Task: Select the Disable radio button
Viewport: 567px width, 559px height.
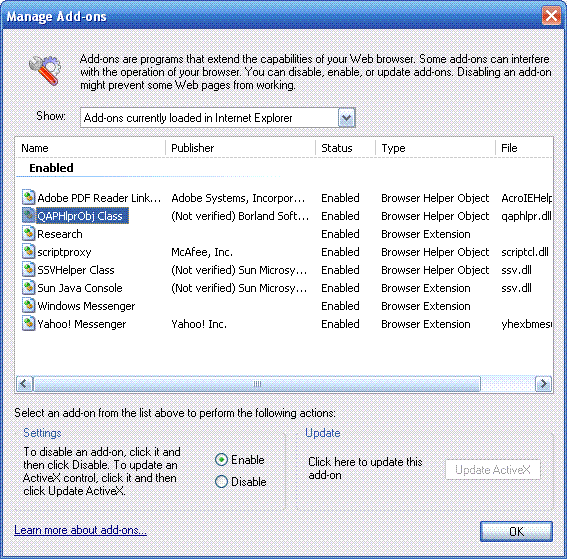Action: [x=221, y=482]
